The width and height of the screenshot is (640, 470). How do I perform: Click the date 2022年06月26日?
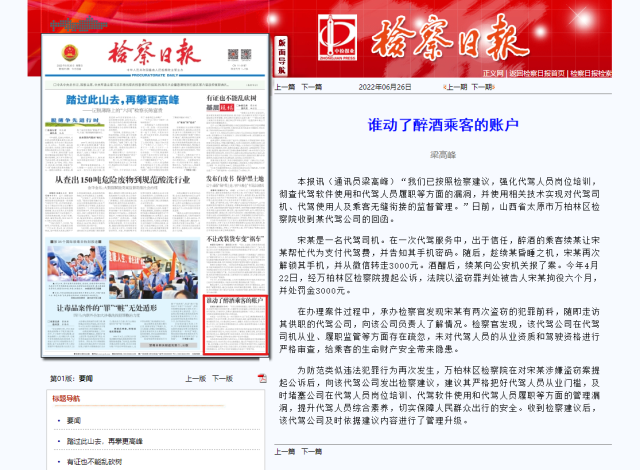coord(385,87)
